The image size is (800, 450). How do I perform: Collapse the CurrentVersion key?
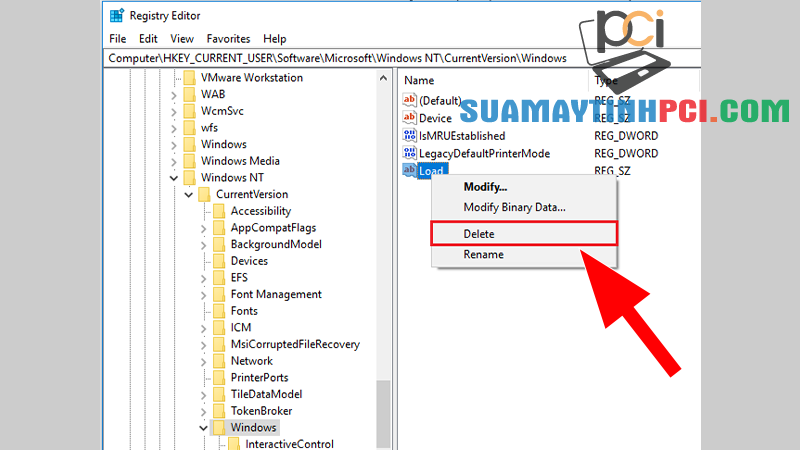[188, 195]
